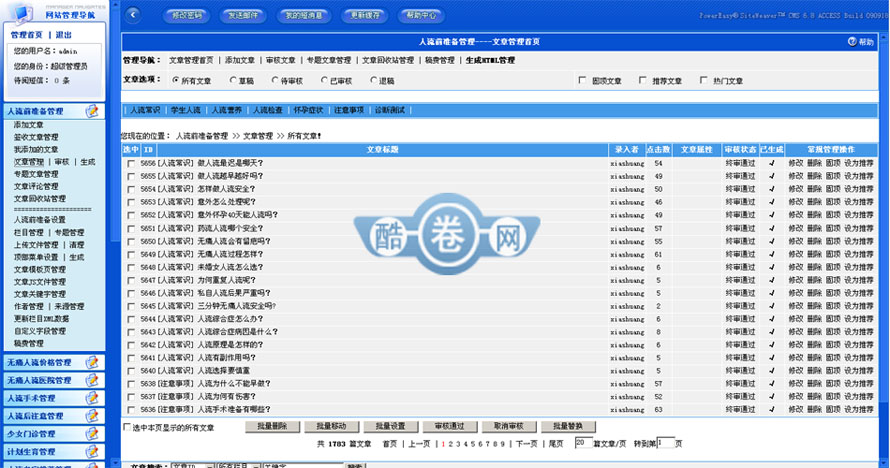Expand the 计划生育管理 sidebar section
890x468 pixels.
click(x=54, y=452)
